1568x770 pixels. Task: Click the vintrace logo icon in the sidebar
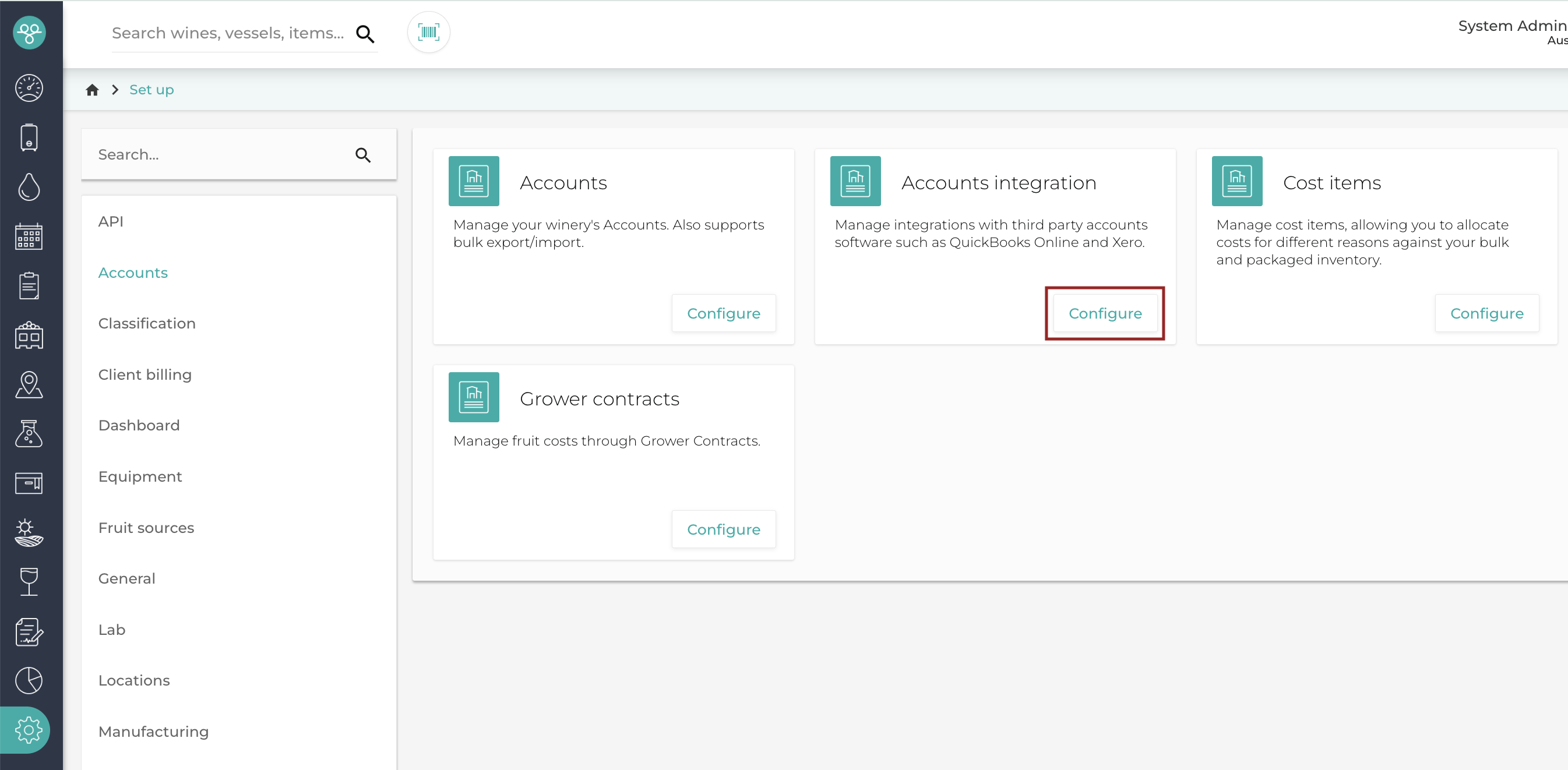[29, 32]
